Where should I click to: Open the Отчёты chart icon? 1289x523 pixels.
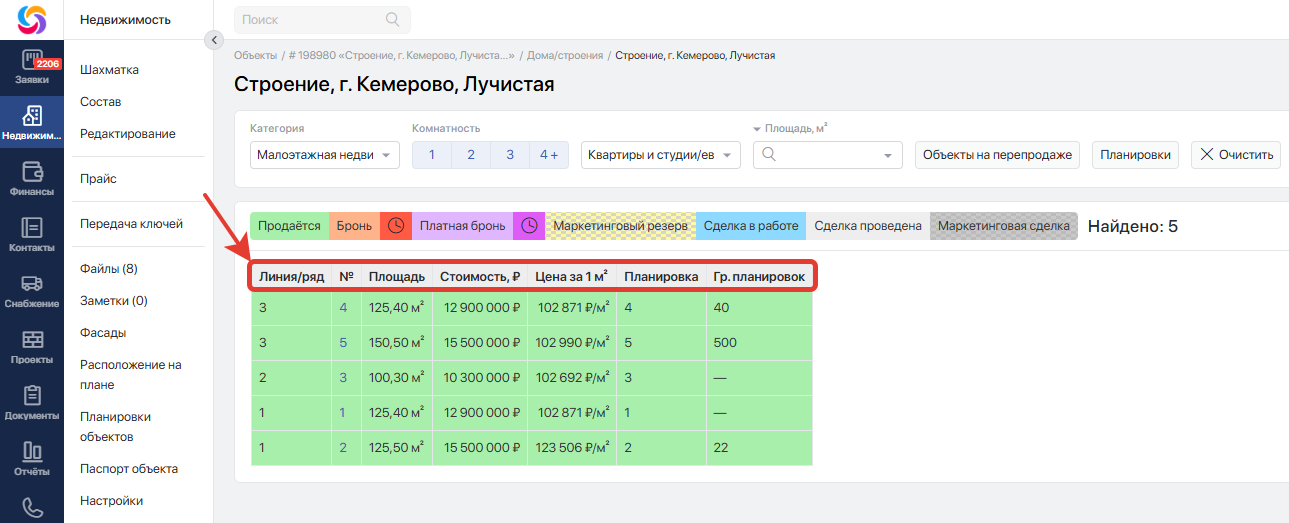coord(31,452)
